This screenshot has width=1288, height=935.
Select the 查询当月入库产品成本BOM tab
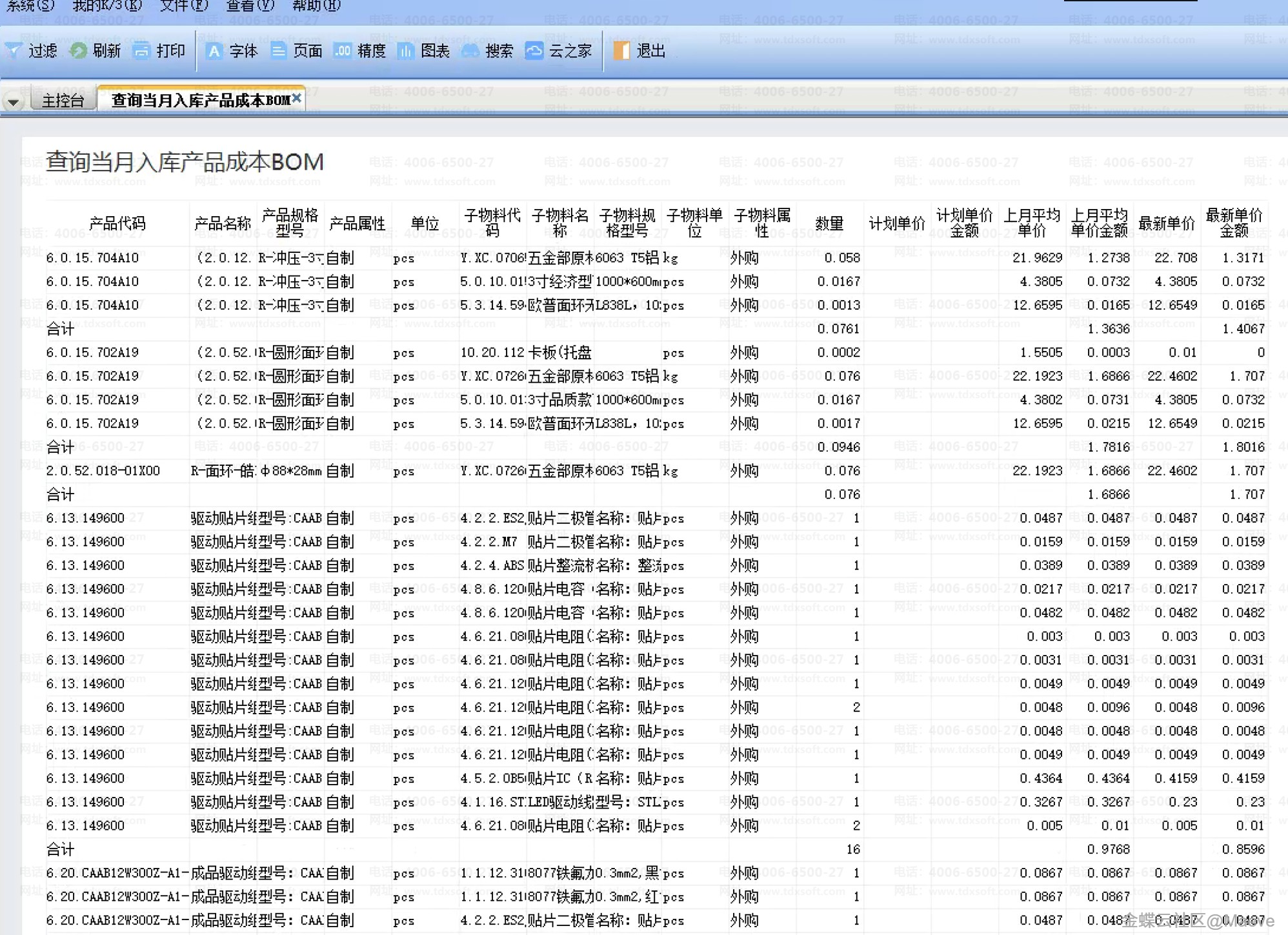pyautogui.click(x=200, y=100)
